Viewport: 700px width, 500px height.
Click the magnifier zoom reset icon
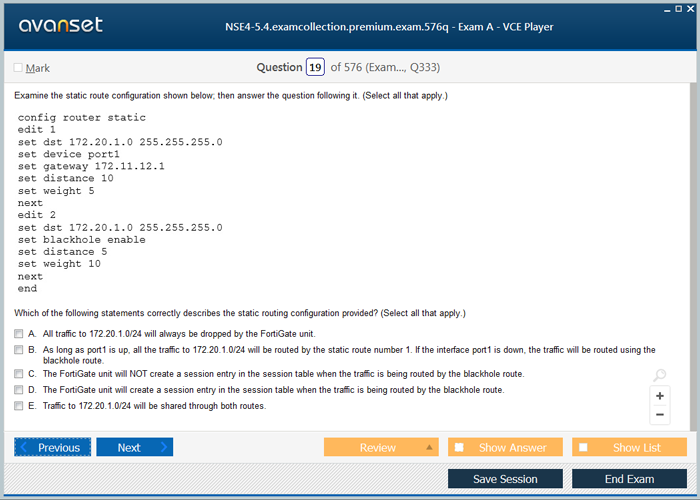[x=659, y=376]
